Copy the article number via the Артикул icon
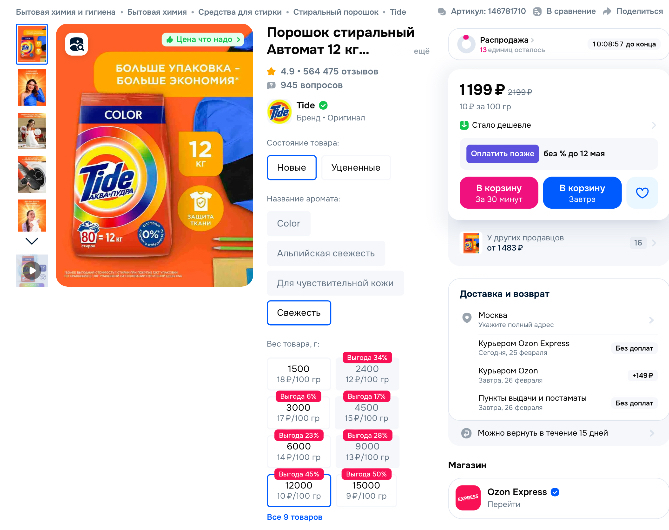The height and width of the screenshot is (530, 669). click(x=442, y=12)
